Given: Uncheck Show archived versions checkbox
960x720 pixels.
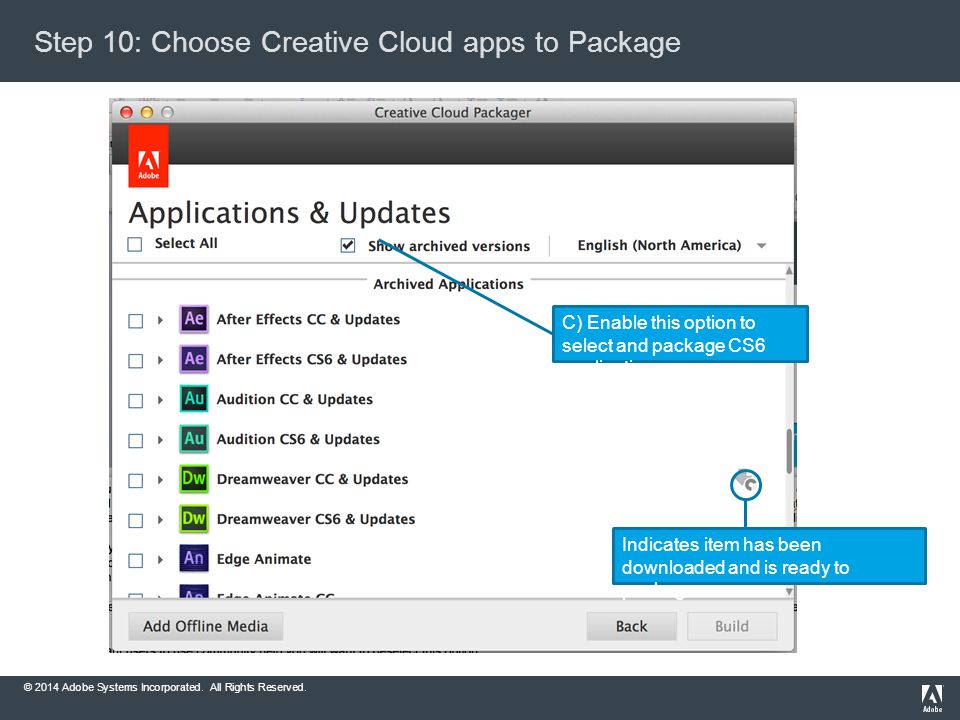Looking at the screenshot, I should 348,246.
